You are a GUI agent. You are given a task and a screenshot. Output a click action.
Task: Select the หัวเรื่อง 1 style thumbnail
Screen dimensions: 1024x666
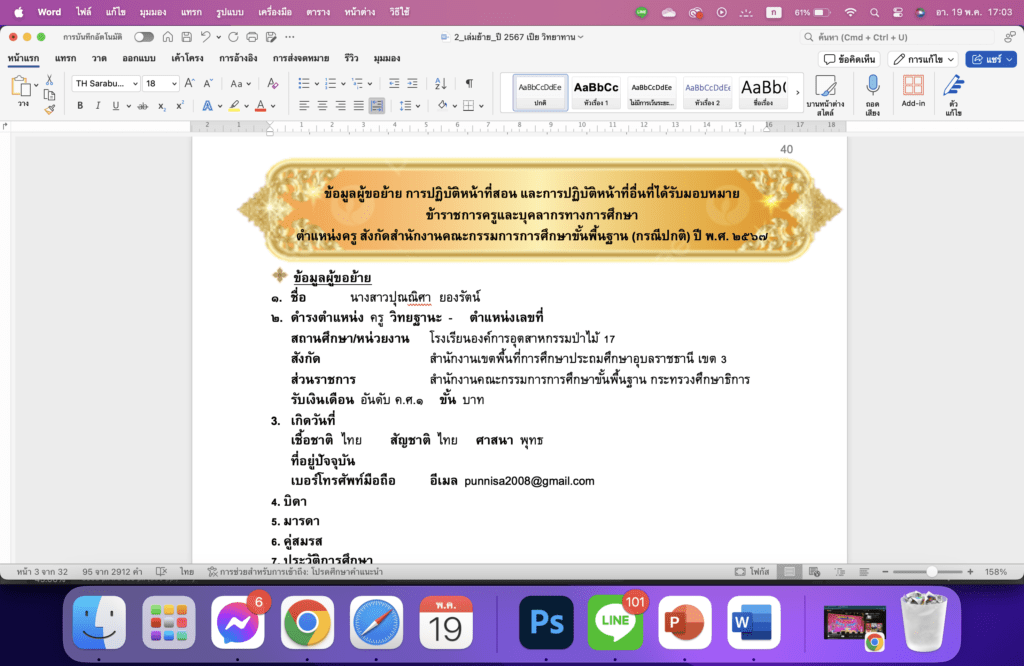click(596, 92)
